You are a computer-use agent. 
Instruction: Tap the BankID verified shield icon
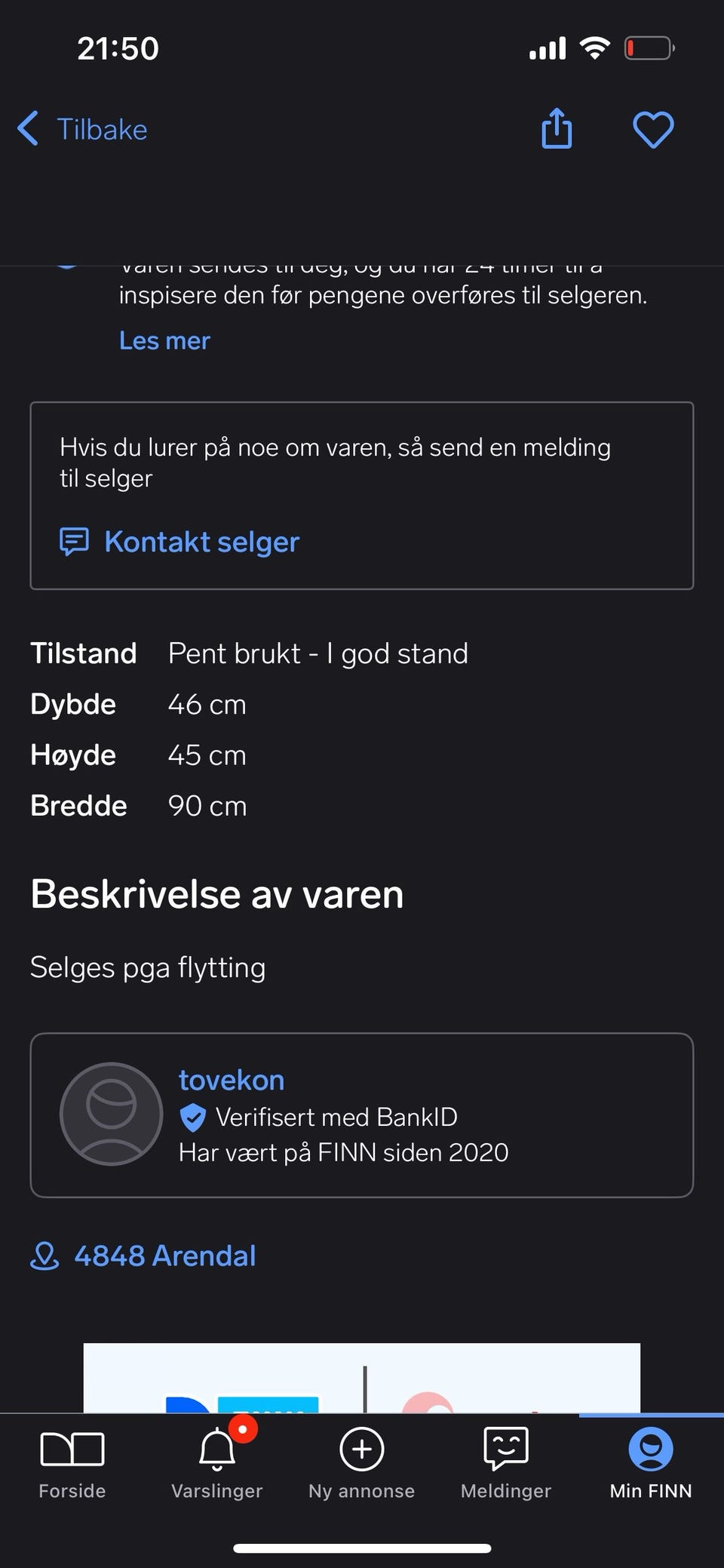coord(193,1118)
